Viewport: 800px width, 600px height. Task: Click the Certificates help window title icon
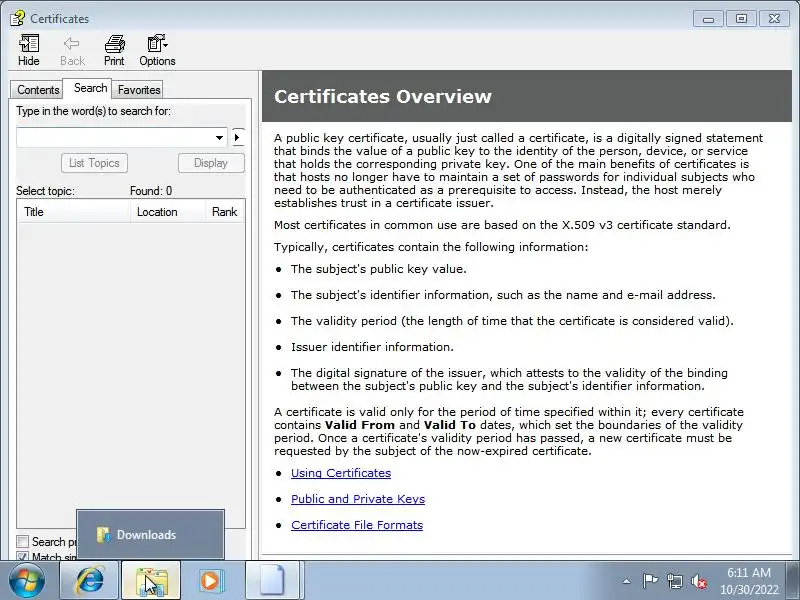17,18
